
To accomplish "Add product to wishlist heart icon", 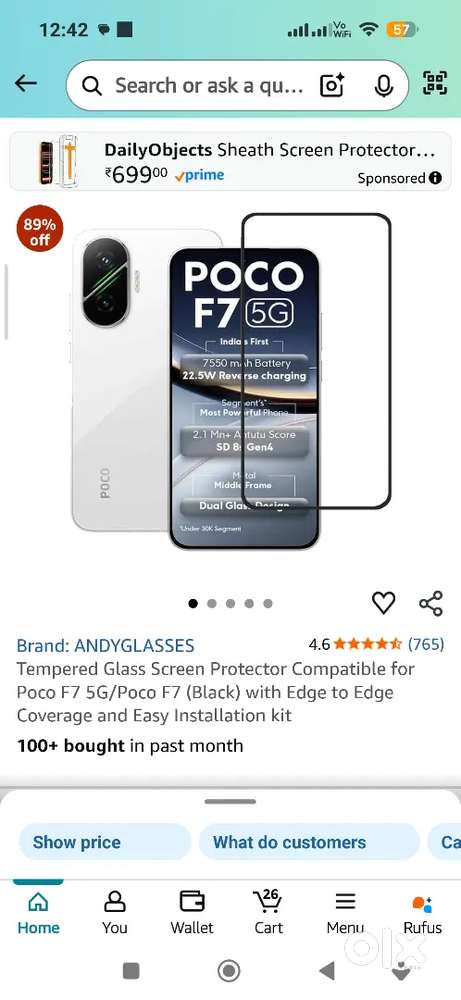I will [x=383, y=603].
